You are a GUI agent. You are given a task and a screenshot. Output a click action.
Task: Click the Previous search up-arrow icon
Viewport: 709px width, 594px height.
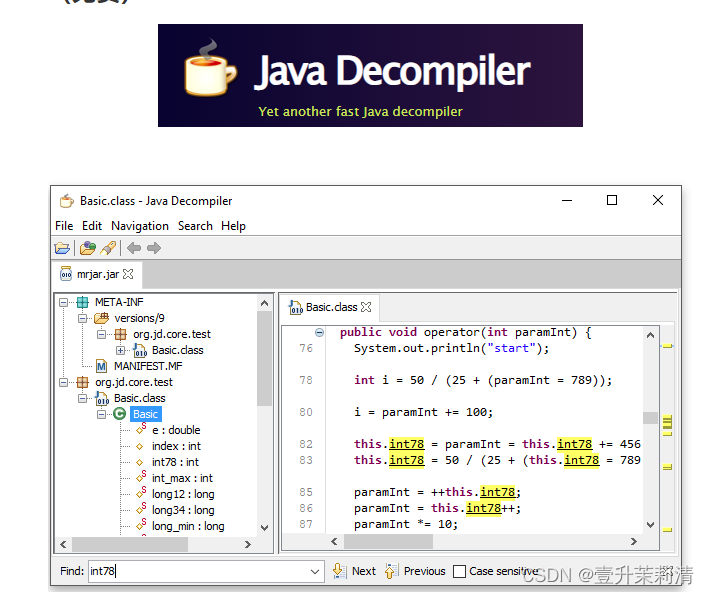coord(391,571)
